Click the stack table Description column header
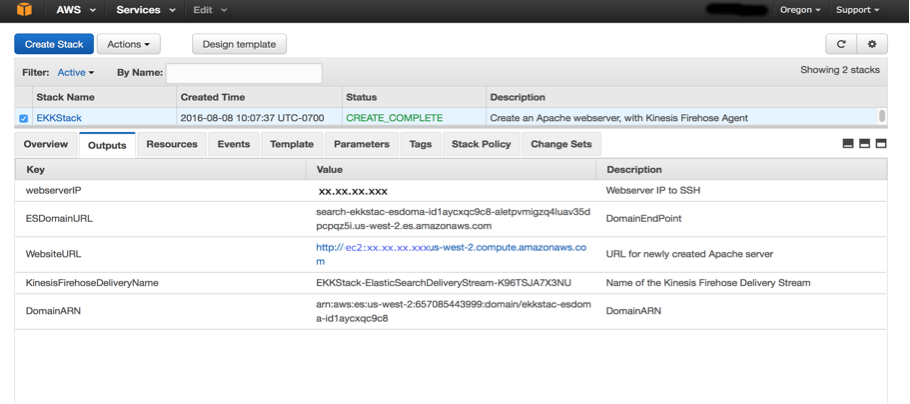Image resolution: width=910 pixels, height=404 pixels. [686, 97]
